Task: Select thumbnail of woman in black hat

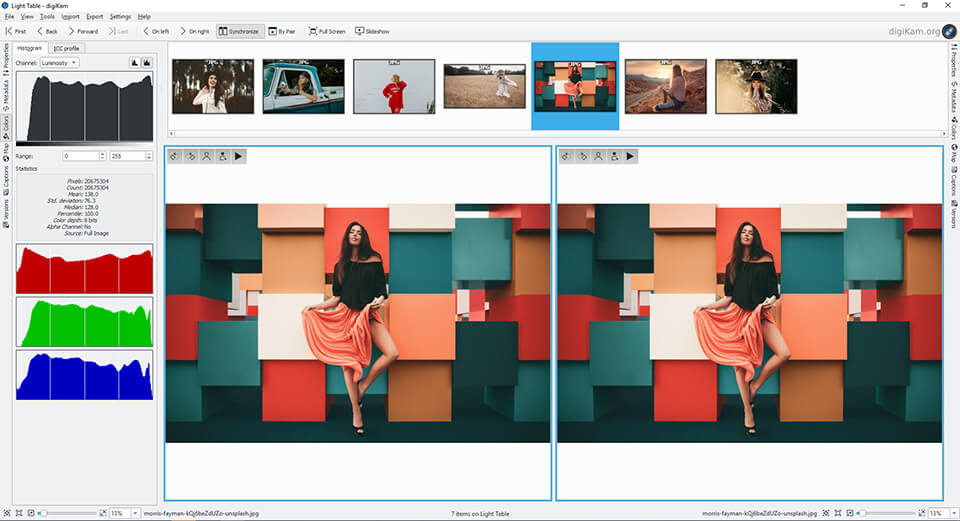Action: pos(756,86)
